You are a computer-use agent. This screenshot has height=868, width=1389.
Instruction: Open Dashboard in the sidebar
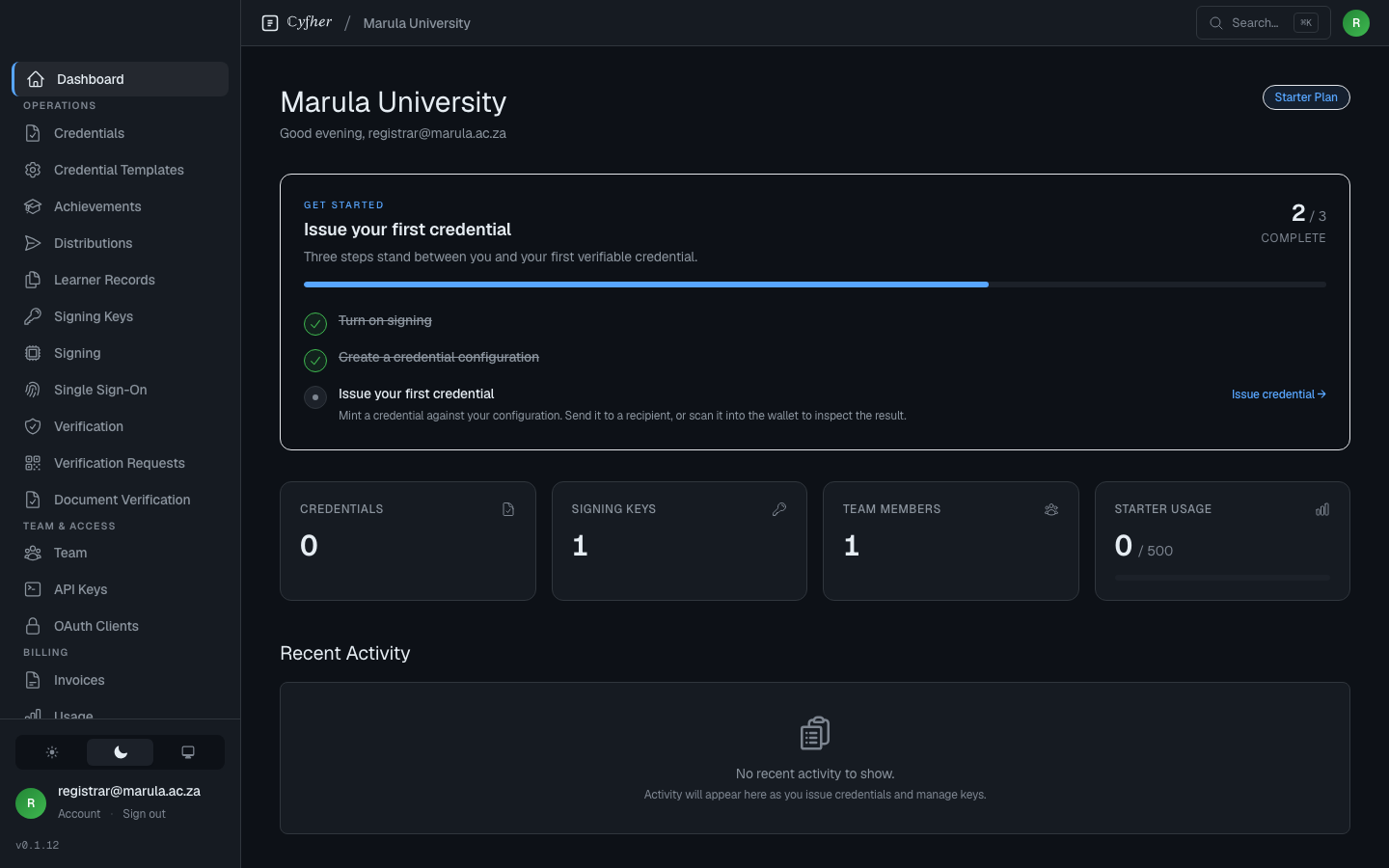121,79
